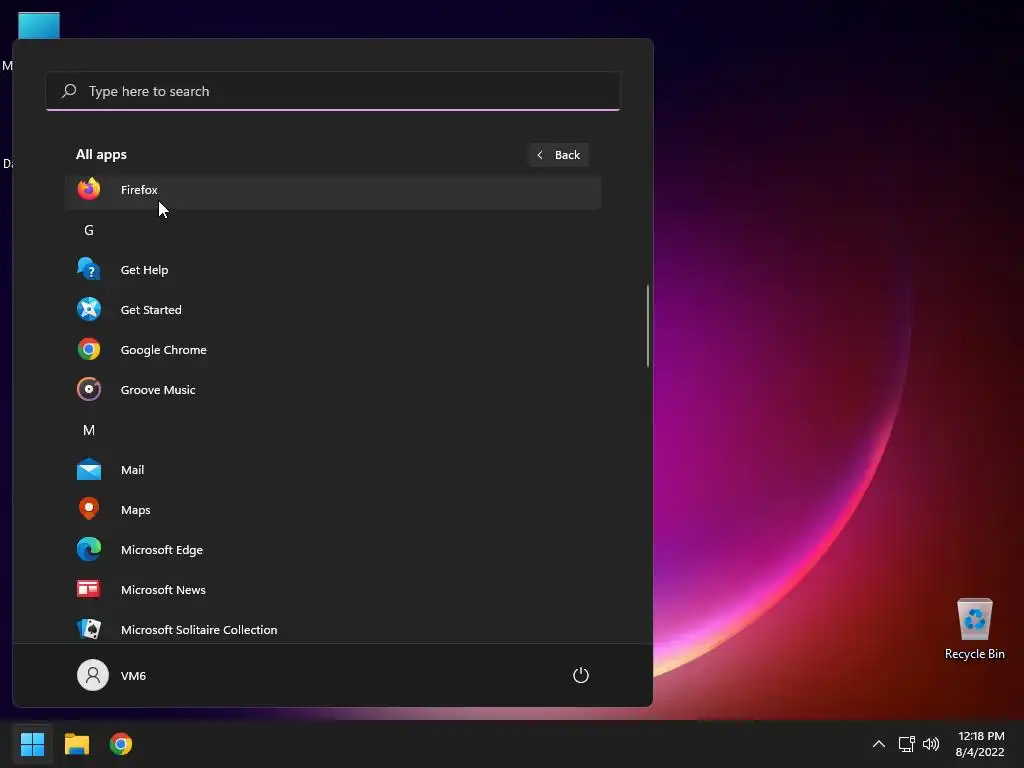Select the Groove Music label

[x=158, y=390]
